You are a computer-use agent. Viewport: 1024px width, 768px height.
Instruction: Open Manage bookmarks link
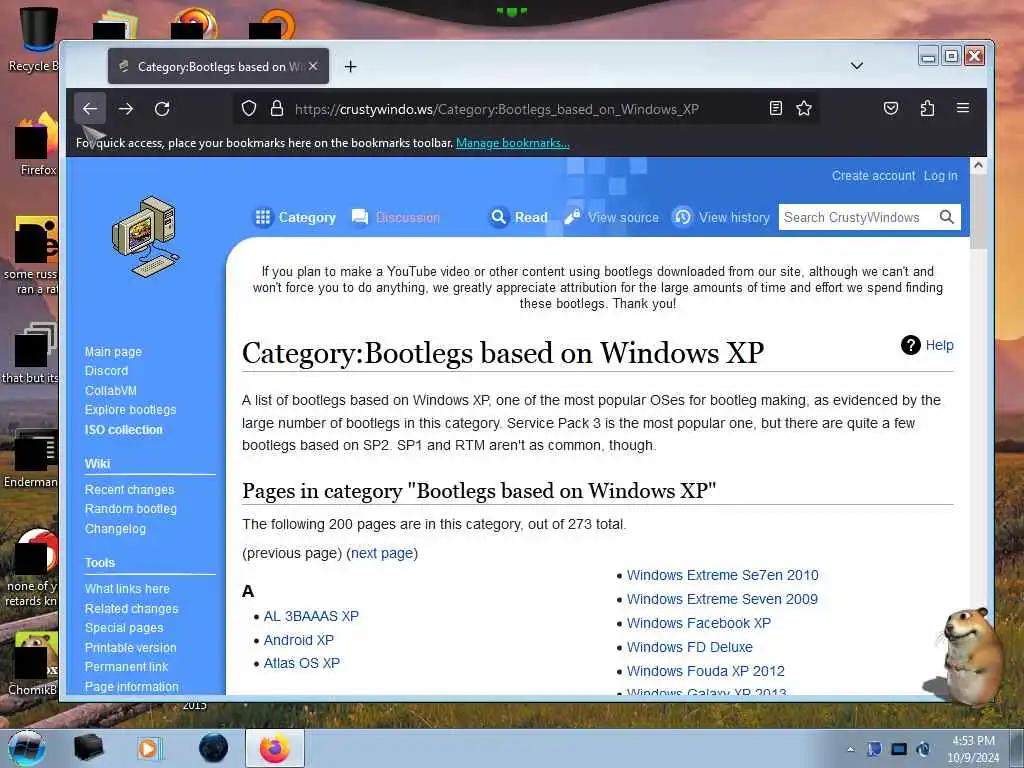[513, 143]
